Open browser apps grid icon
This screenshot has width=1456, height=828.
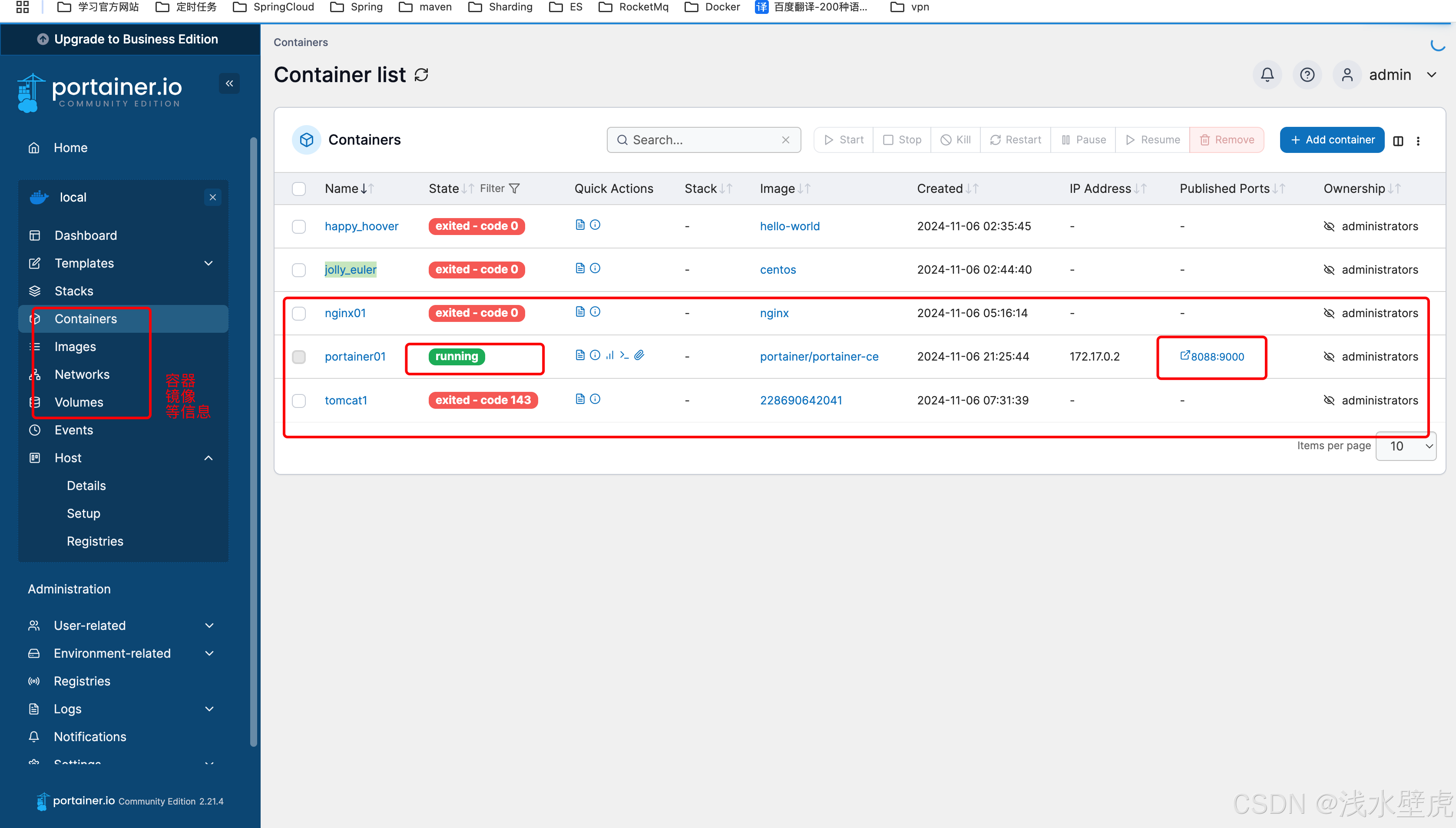(23, 7)
